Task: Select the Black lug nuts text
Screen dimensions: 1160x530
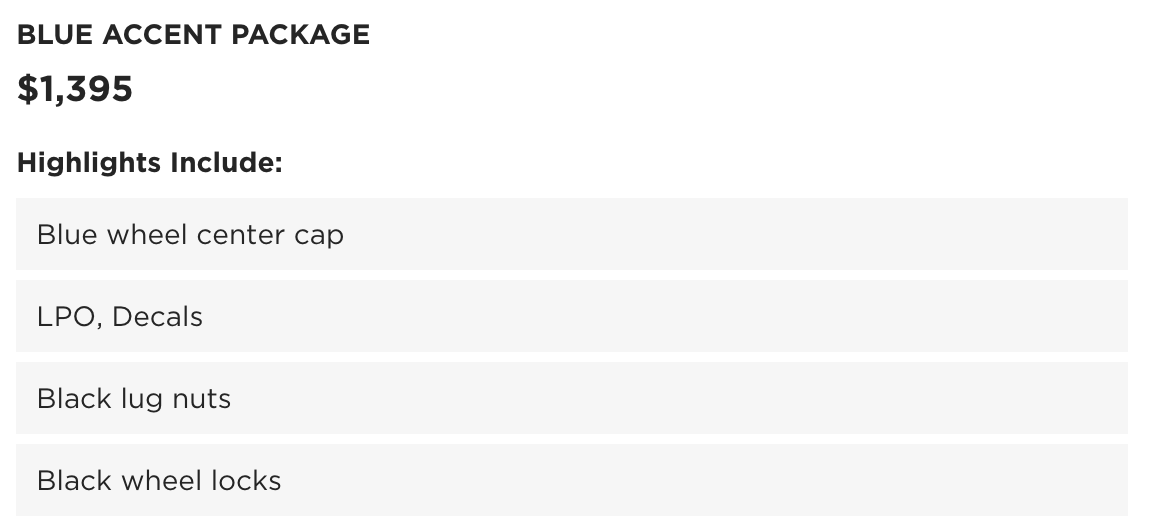Action: pos(134,399)
